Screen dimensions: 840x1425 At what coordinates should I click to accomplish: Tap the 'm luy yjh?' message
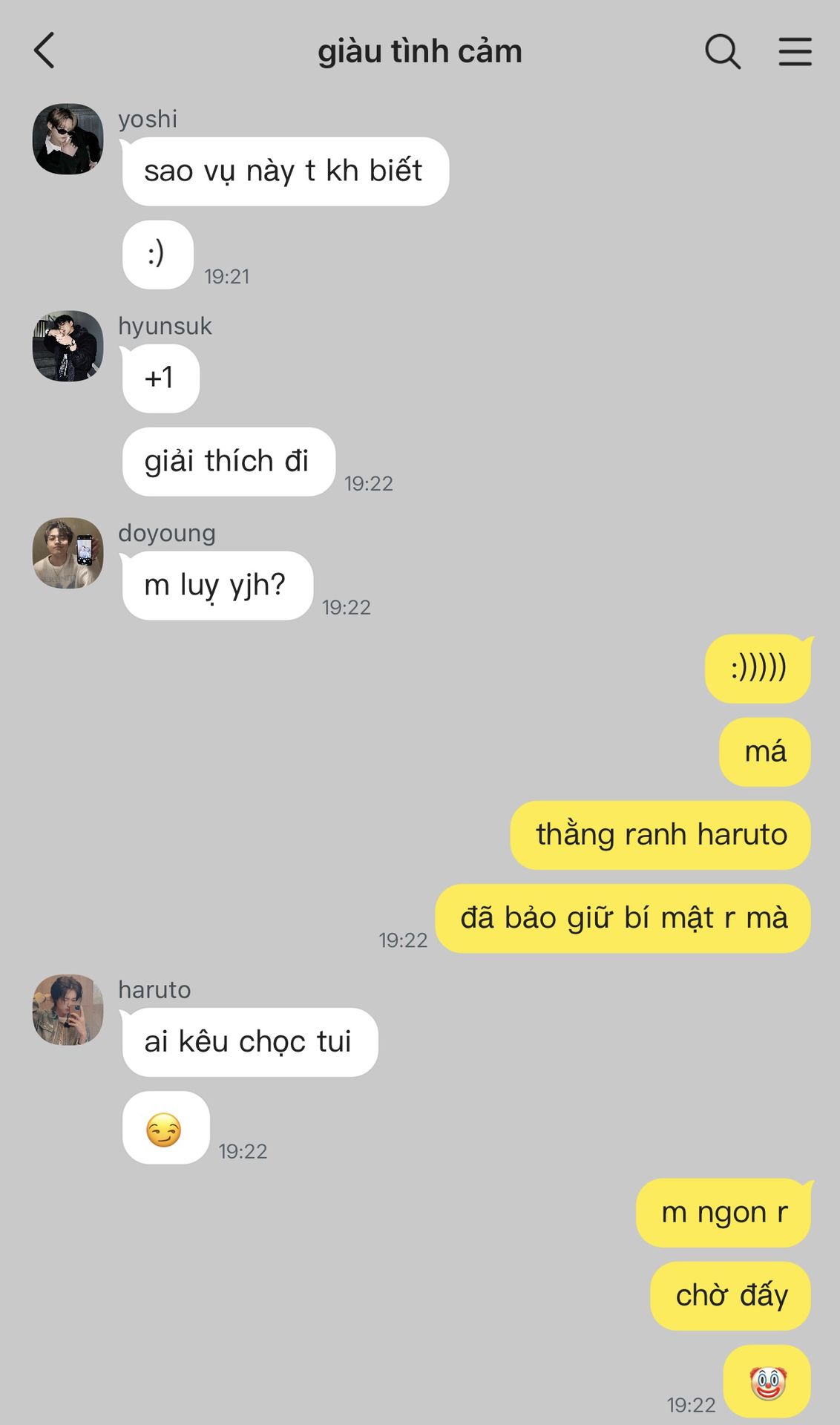(217, 586)
